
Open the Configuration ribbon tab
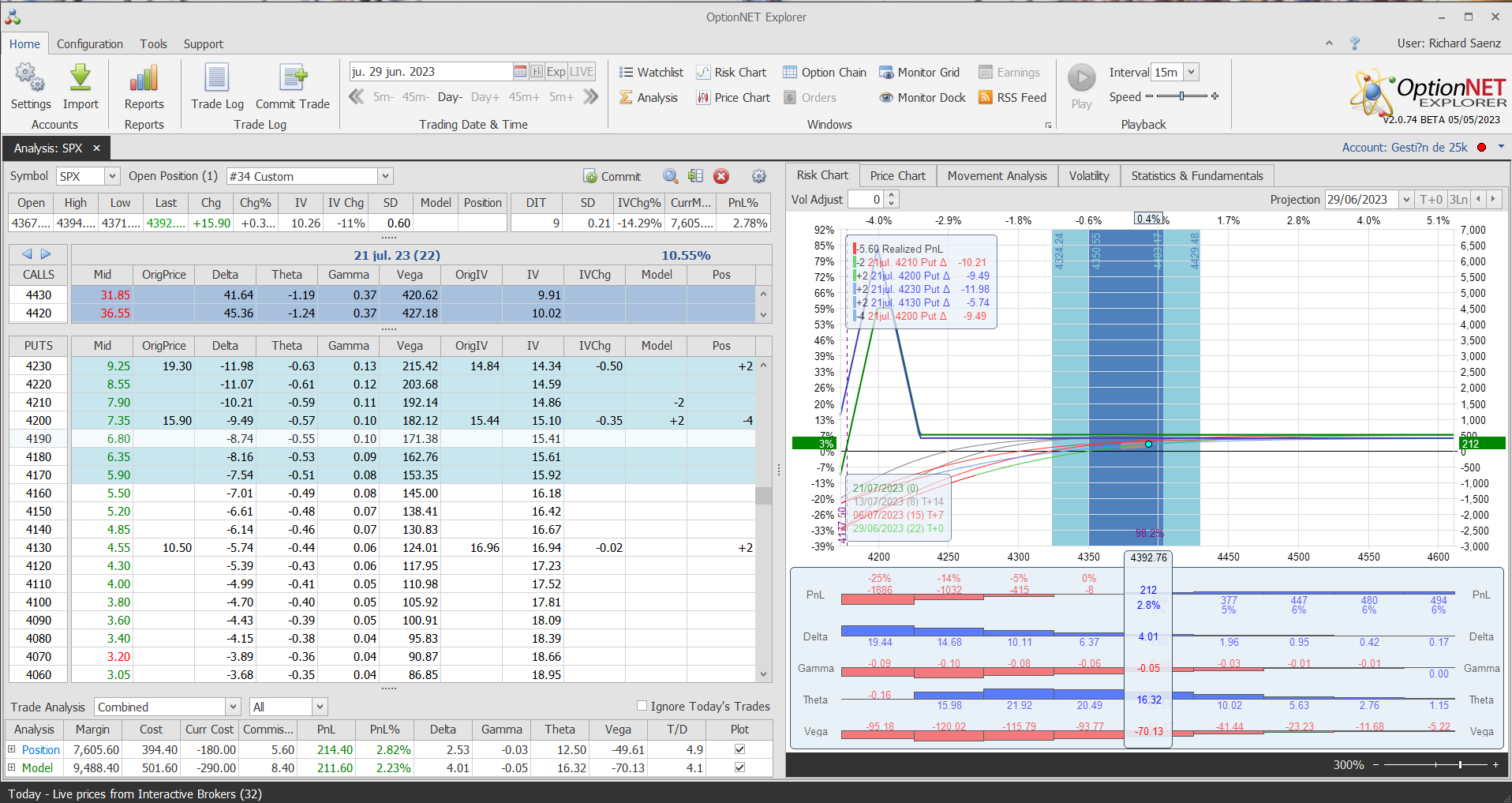click(89, 44)
